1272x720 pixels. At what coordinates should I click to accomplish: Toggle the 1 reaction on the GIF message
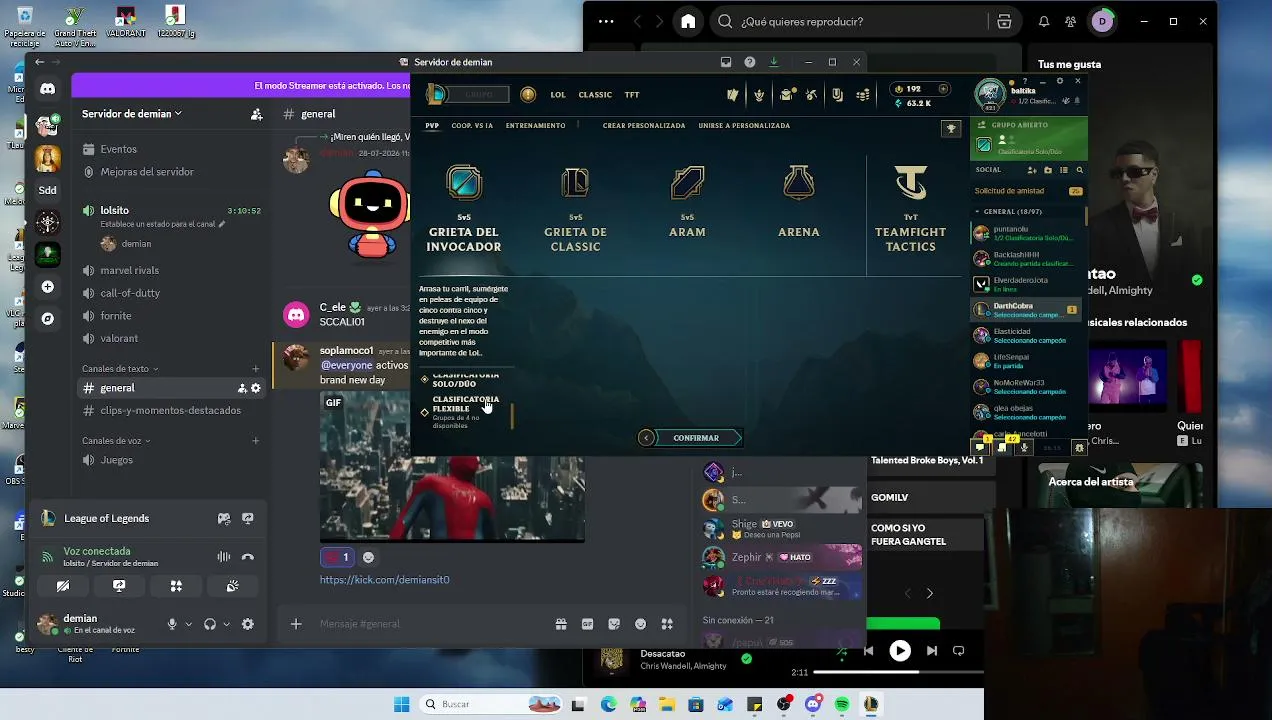pyautogui.click(x=337, y=557)
